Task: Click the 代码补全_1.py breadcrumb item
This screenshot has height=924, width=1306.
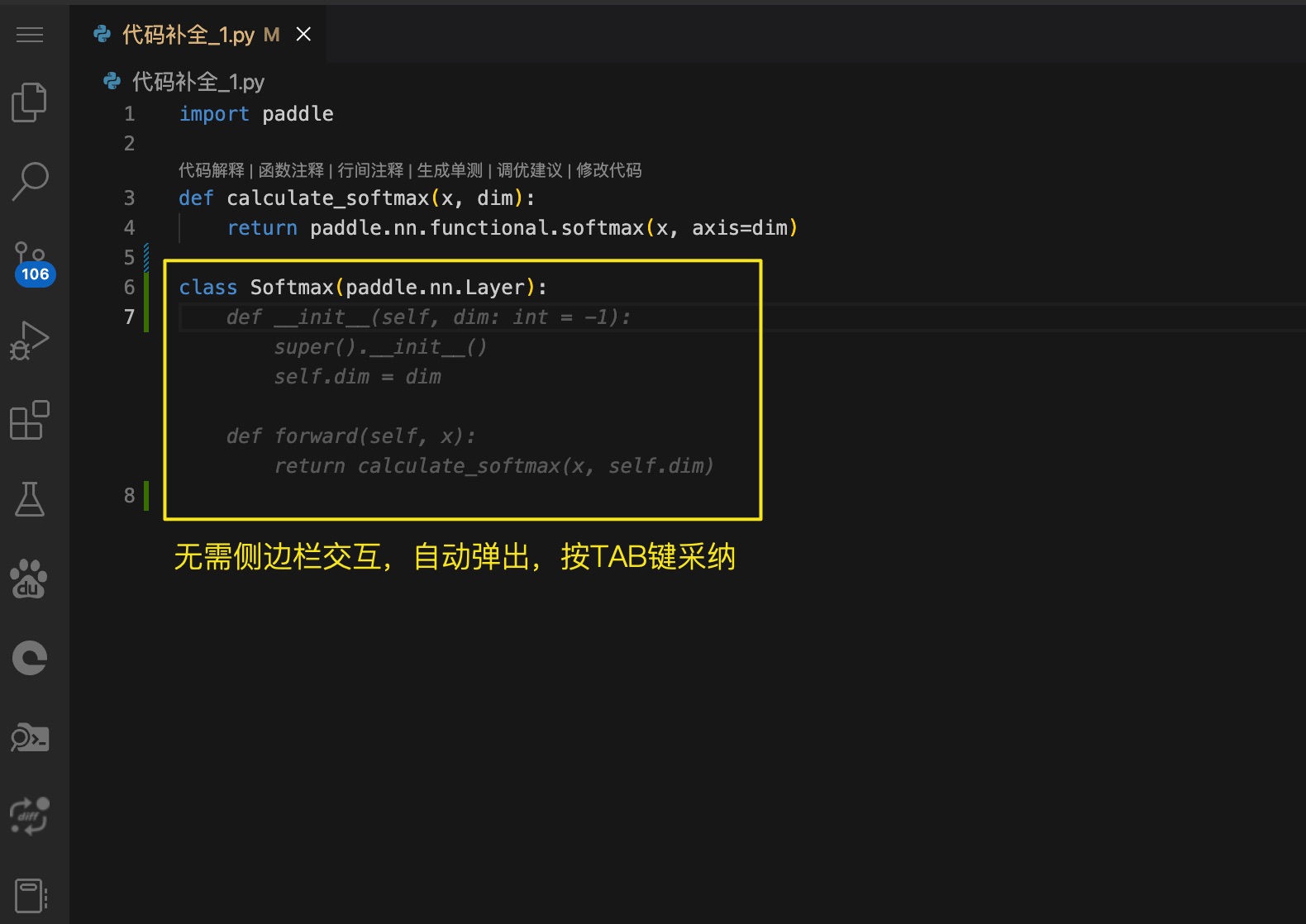Action: tap(198, 82)
